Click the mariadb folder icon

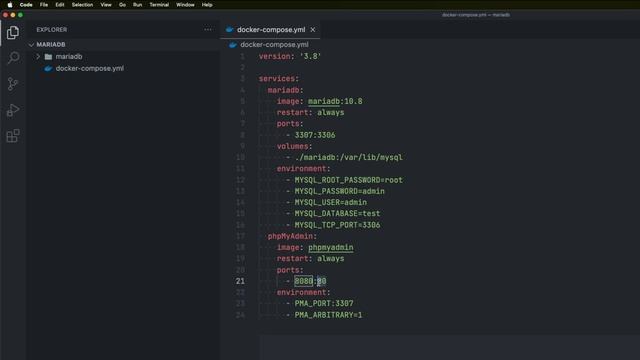[48, 56]
